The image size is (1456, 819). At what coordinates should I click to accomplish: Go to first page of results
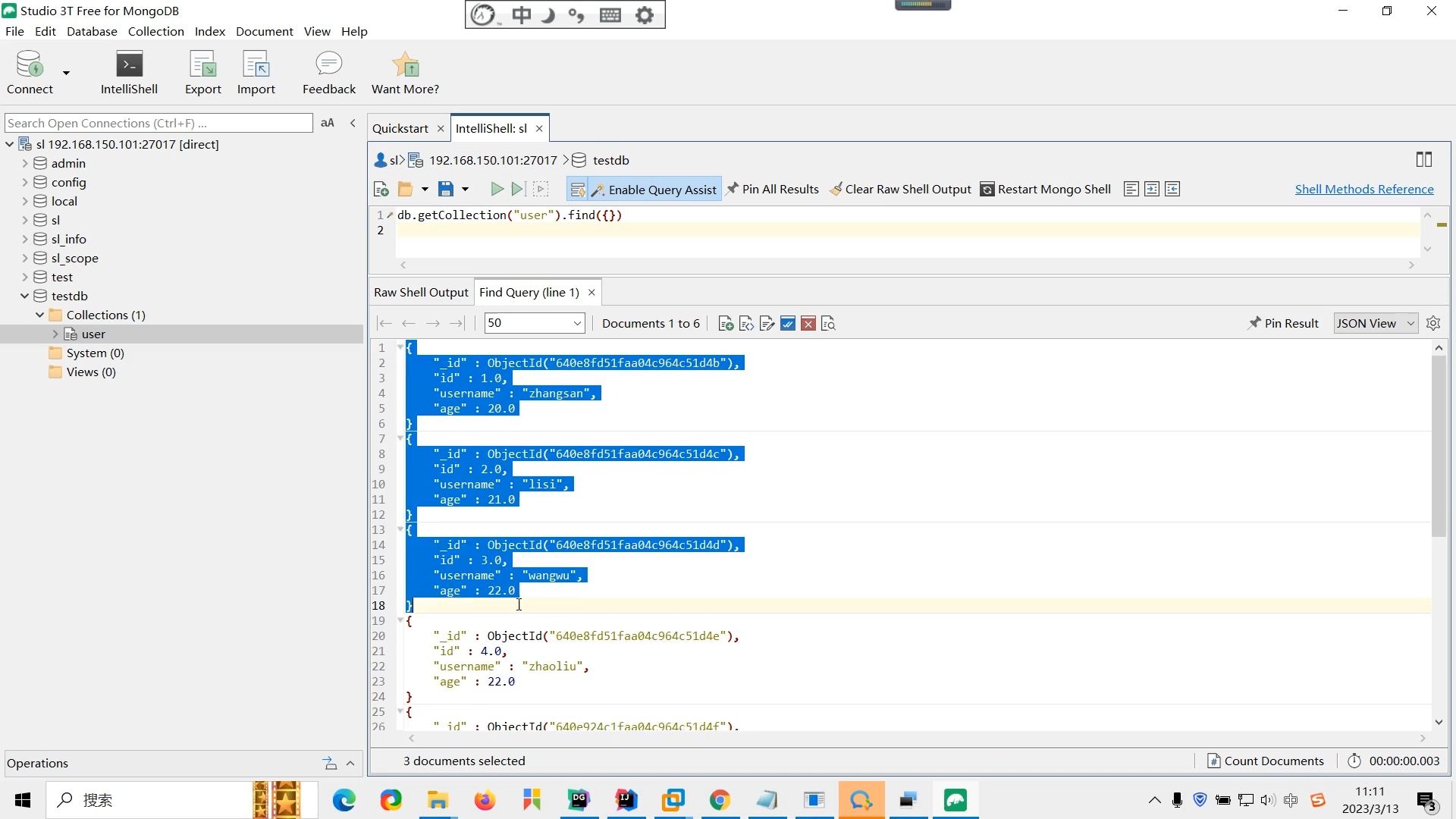point(384,324)
